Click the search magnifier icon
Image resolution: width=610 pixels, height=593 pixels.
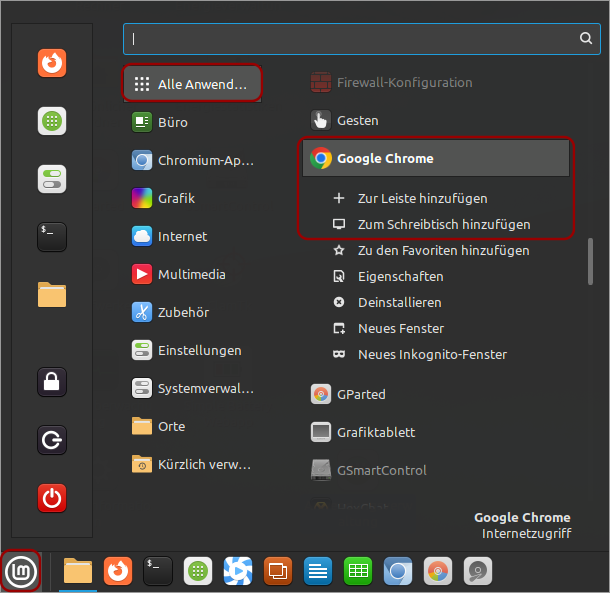(586, 38)
